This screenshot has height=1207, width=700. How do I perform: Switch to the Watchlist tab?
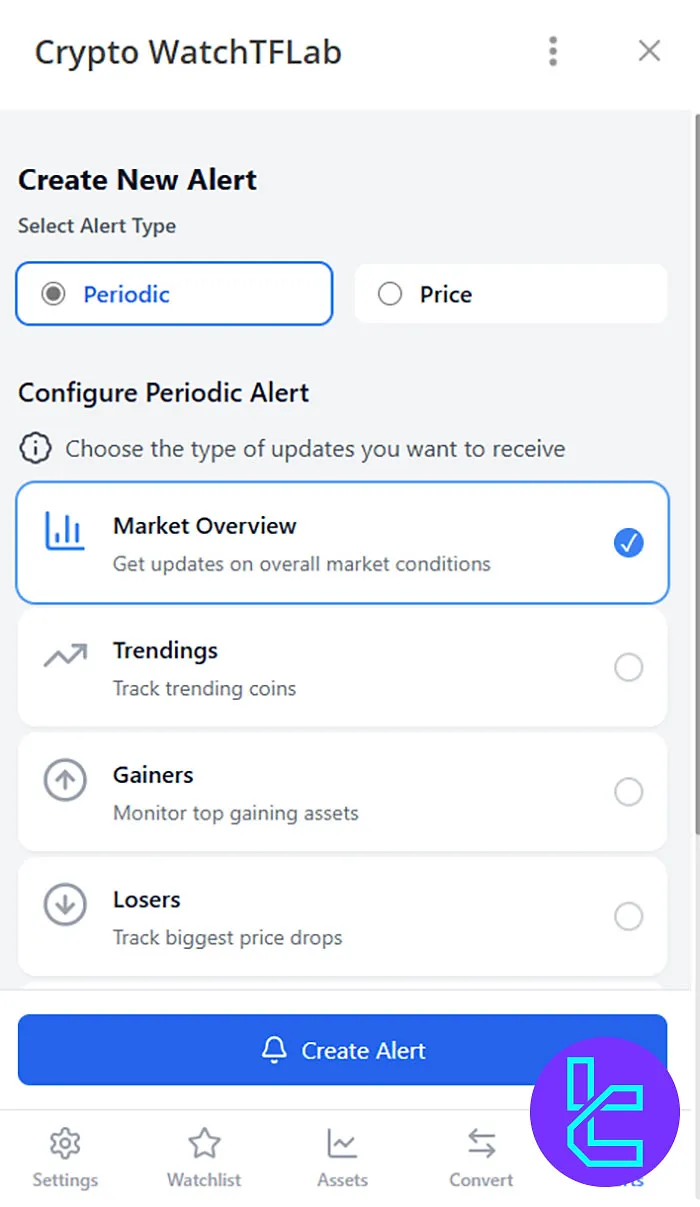tap(203, 1157)
